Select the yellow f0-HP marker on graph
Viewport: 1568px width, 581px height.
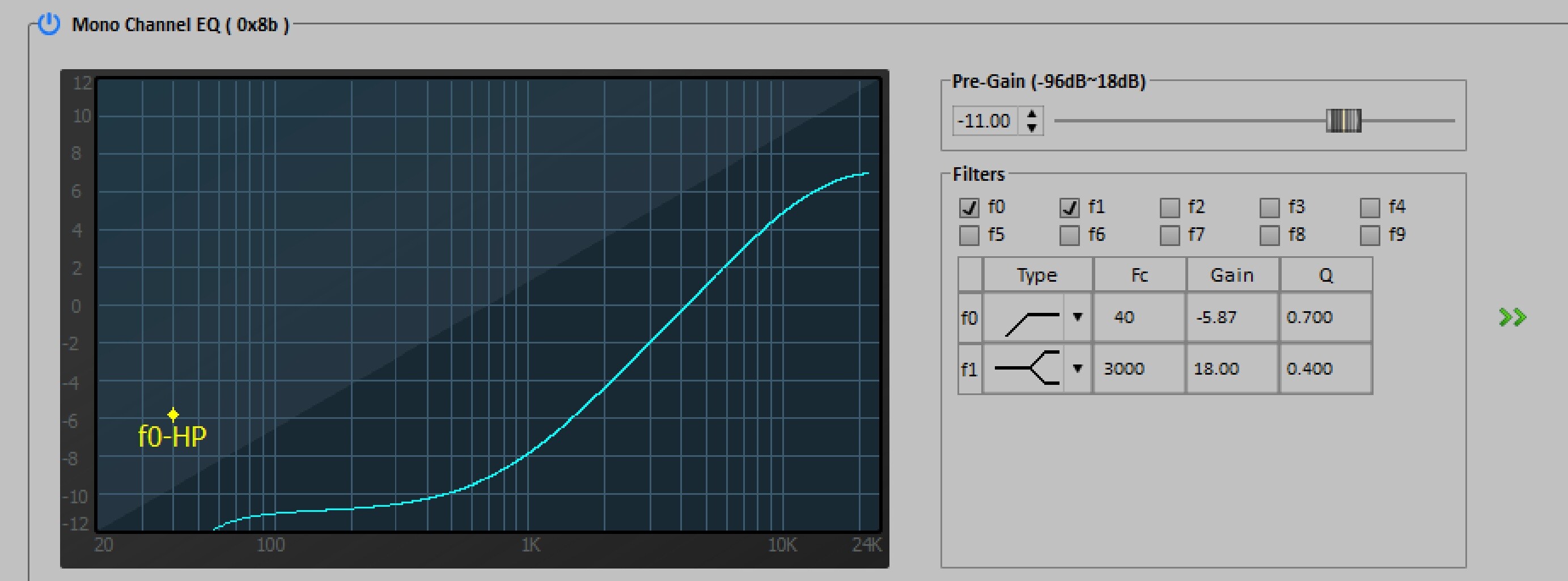click(x=173, y=415)
